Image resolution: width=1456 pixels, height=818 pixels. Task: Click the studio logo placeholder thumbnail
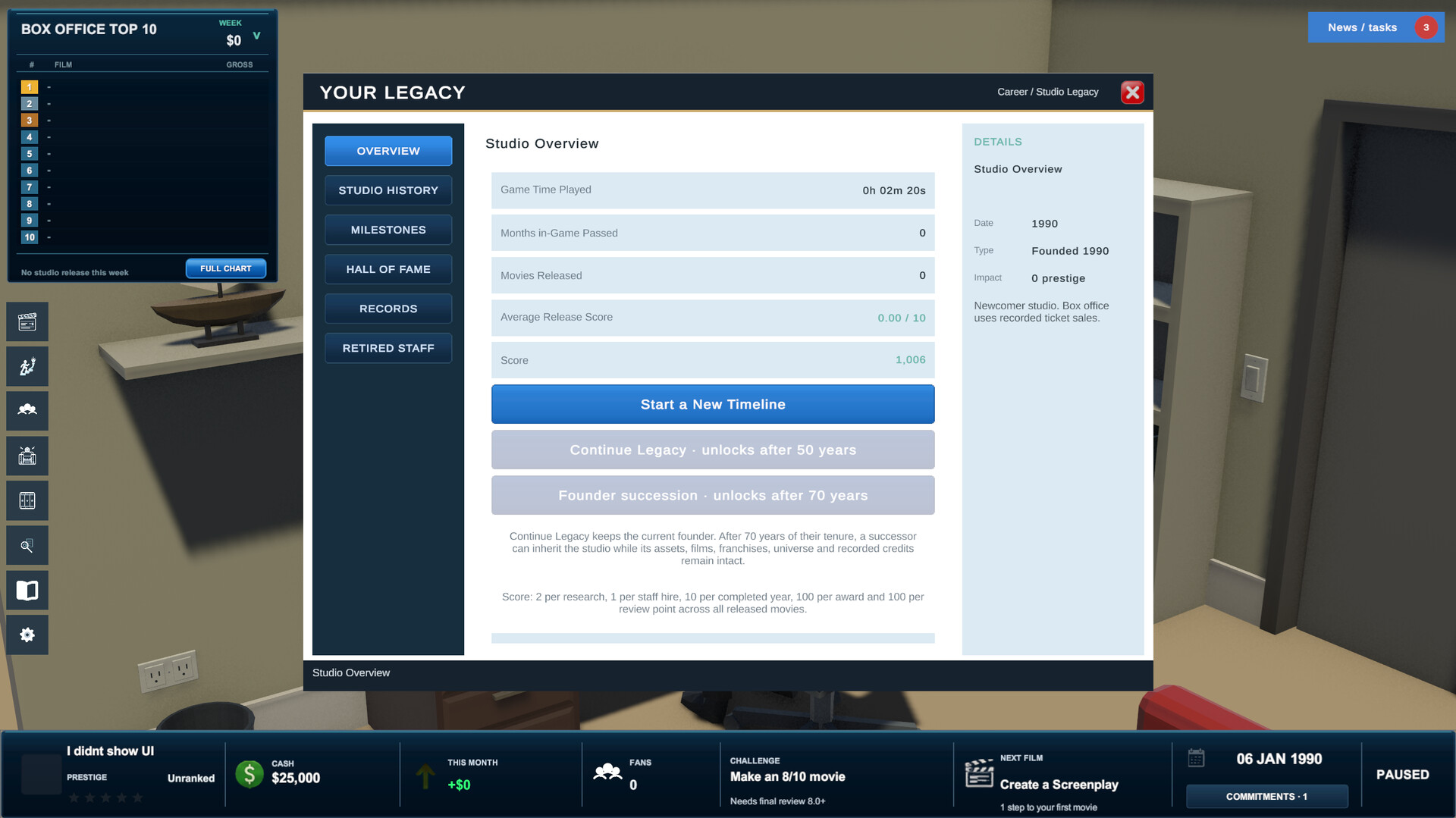click(x=42, y=774)
